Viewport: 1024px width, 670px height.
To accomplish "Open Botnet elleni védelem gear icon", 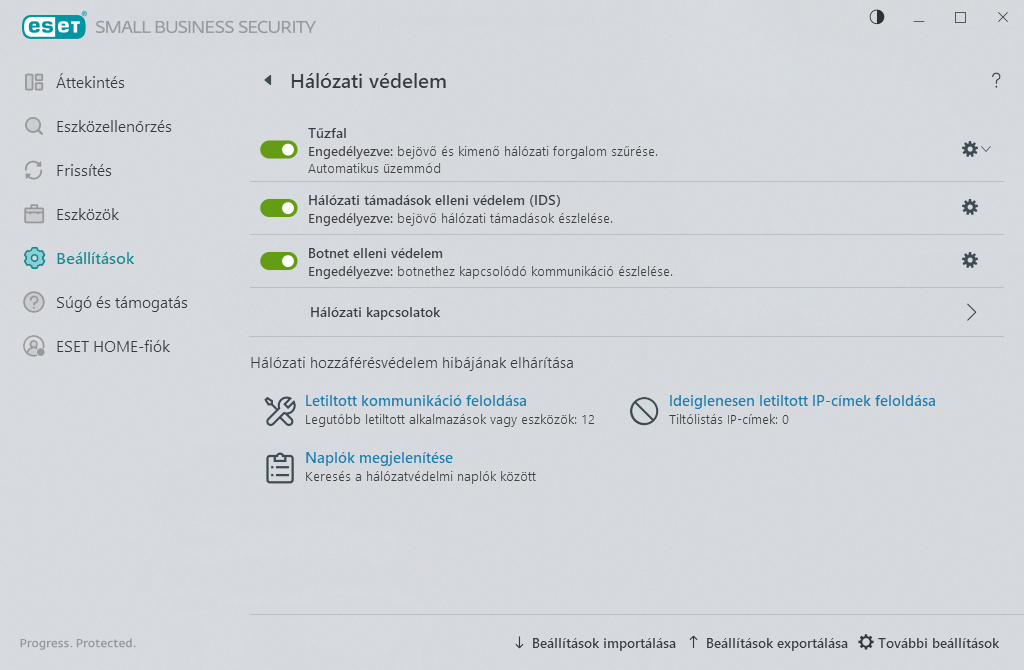I will point(969,261).
